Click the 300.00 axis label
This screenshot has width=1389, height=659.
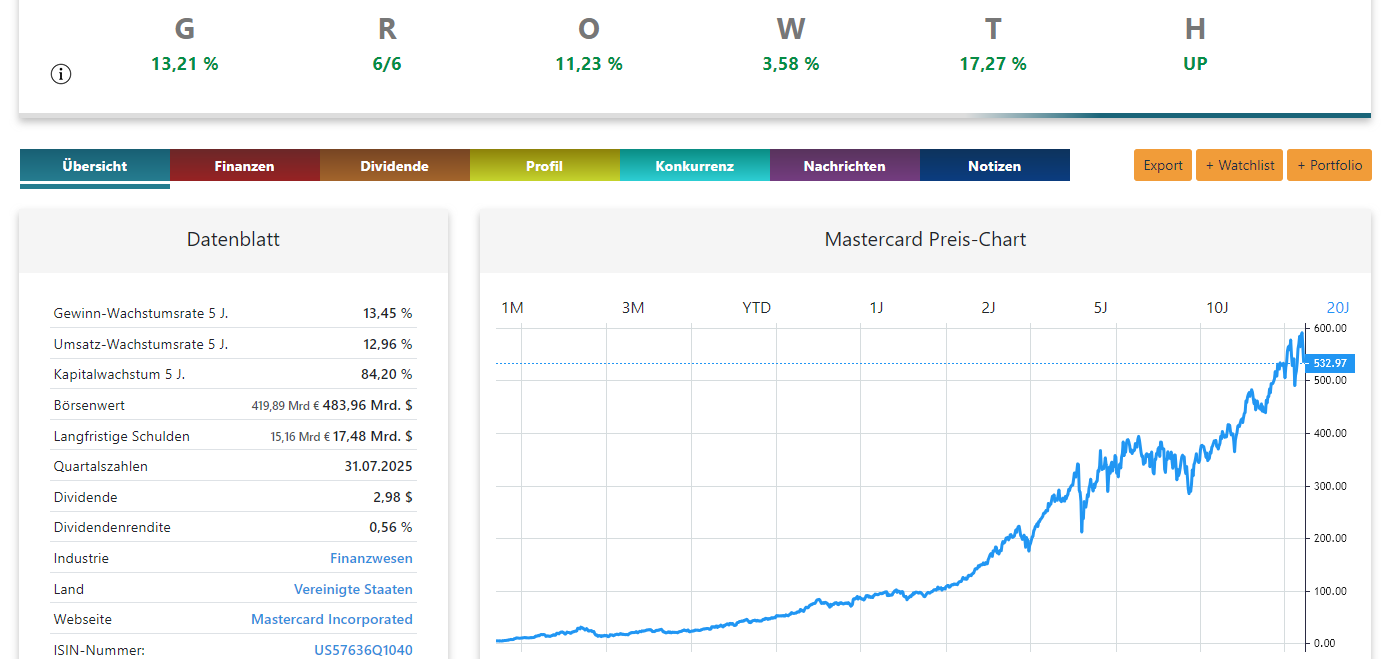pos(1330,486)
